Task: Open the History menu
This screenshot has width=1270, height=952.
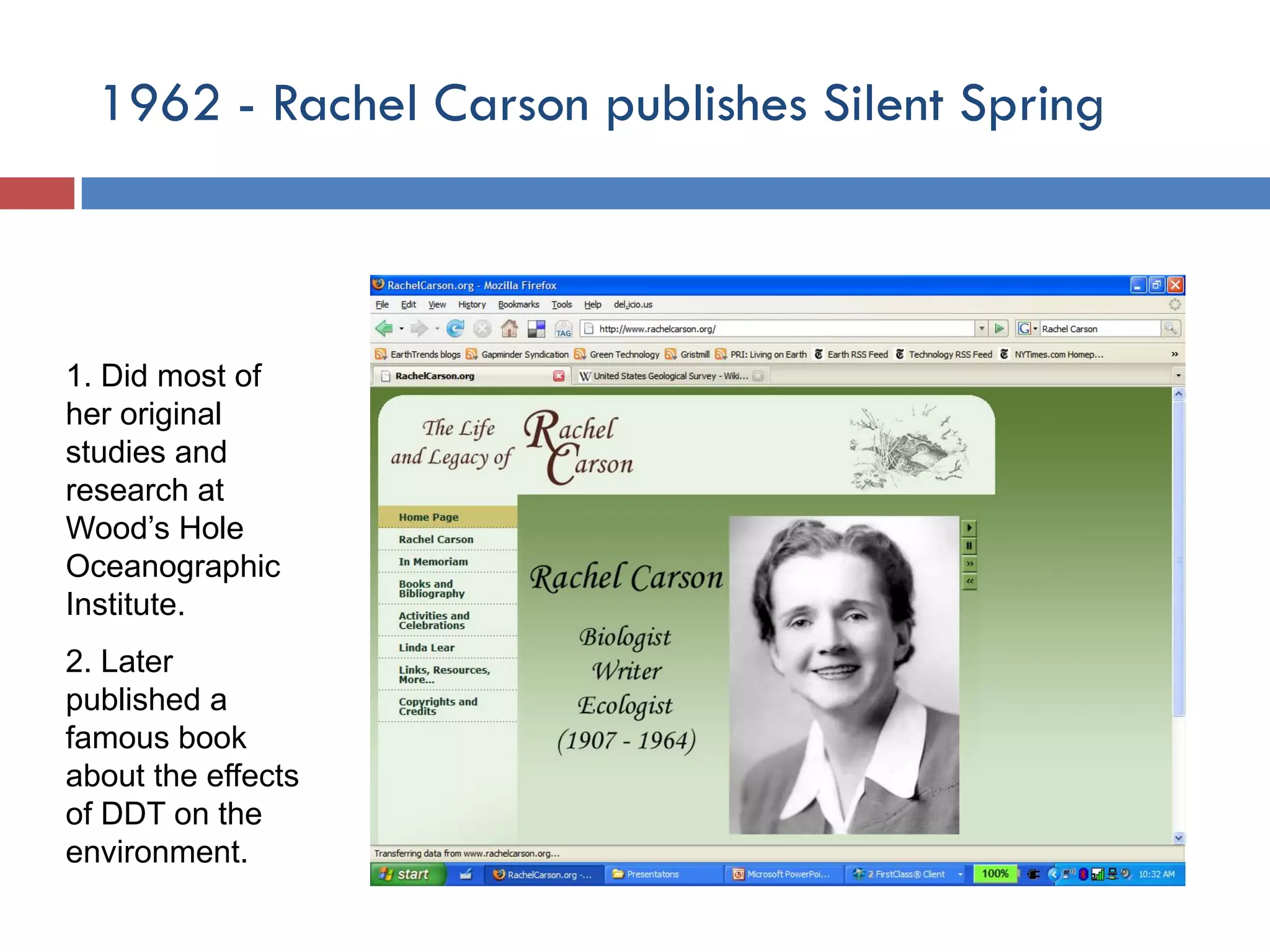Action: 472,304
